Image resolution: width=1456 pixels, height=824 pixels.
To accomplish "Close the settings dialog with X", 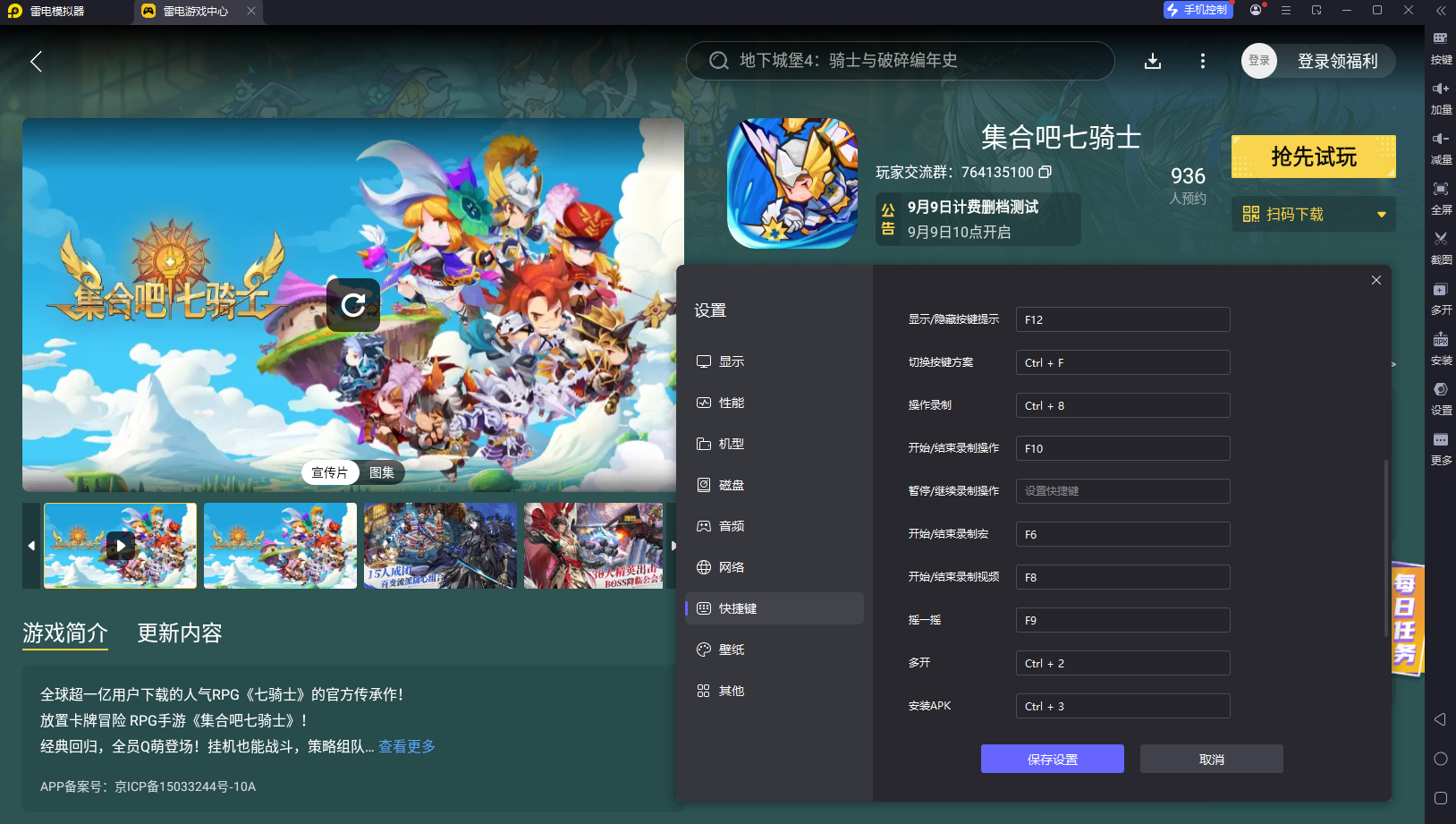I will pyautogui.click(x=1376, y=280).
